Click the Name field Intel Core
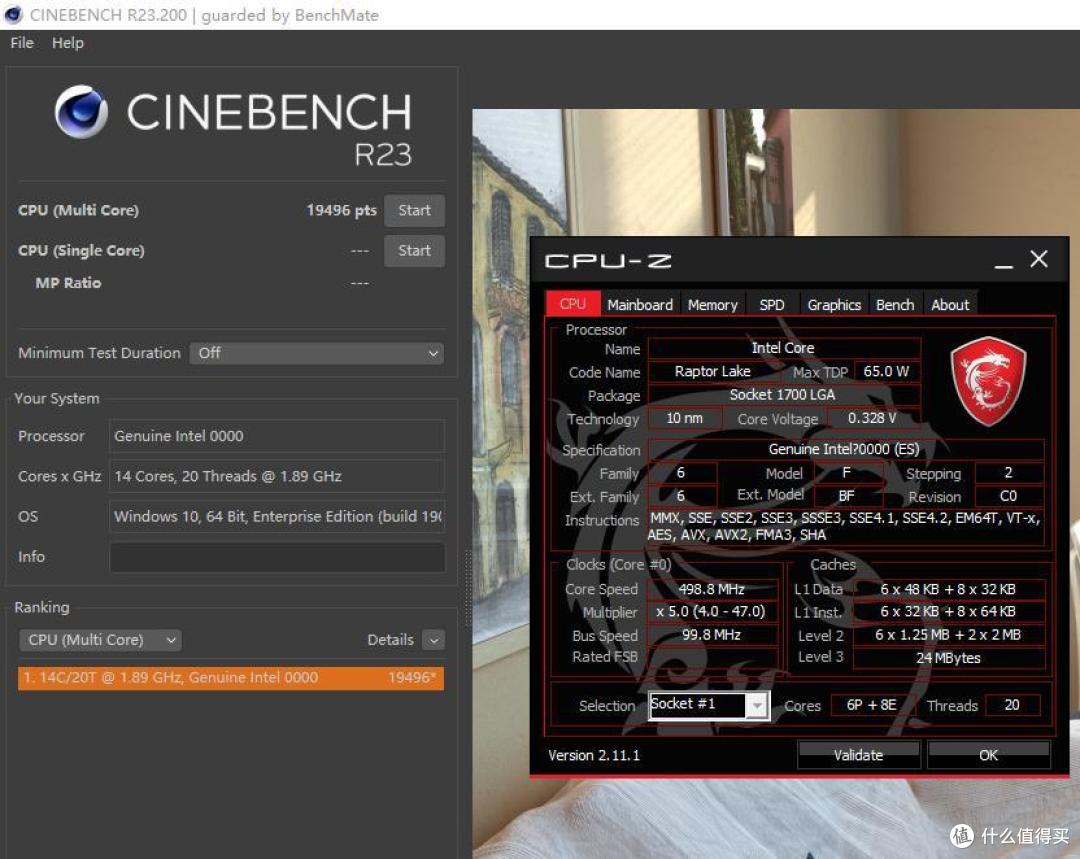This screenshot has height=859, width=1080. coord(784,348)
